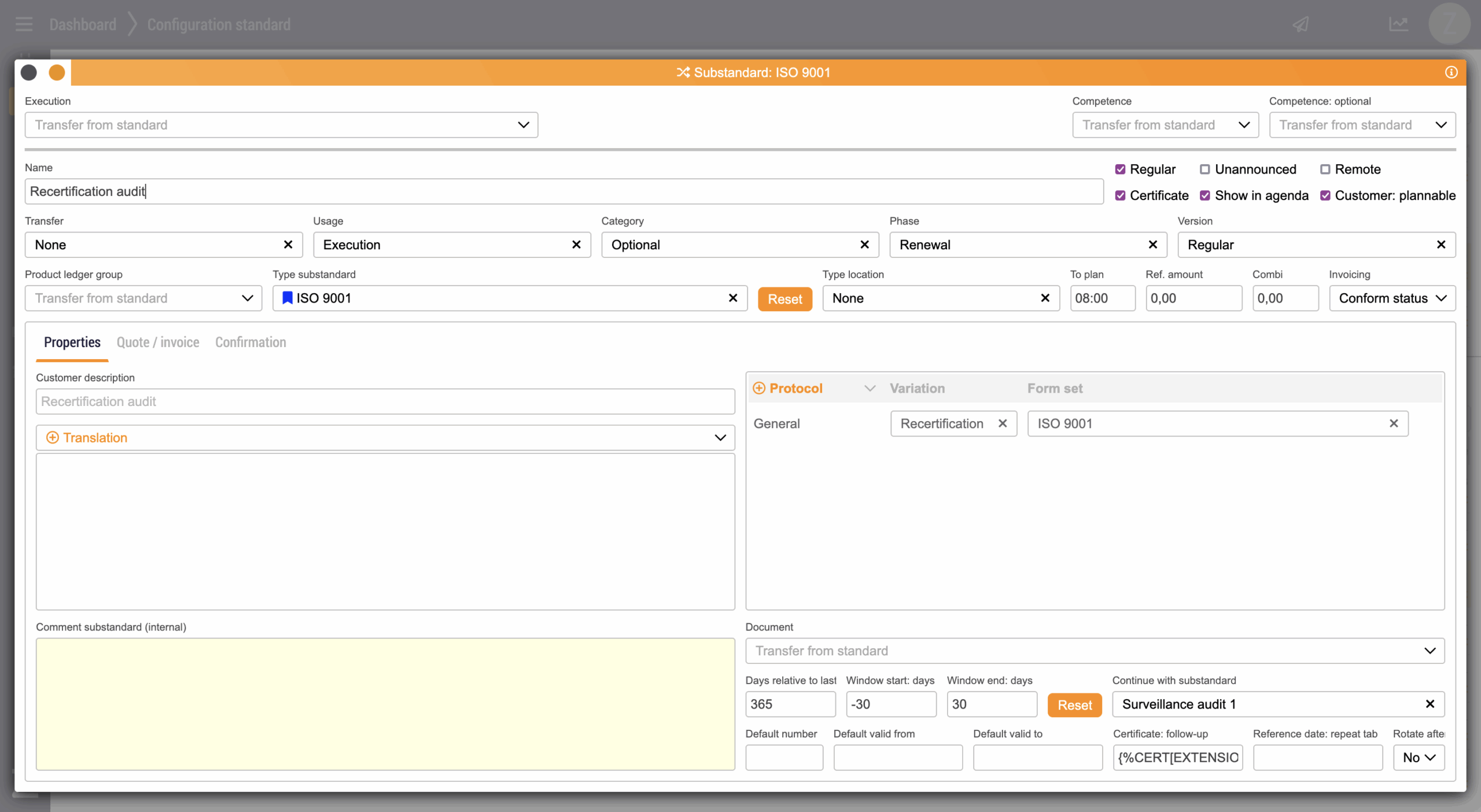
Task: Click the yellow internal comment text area
Action: click(385, 704)
